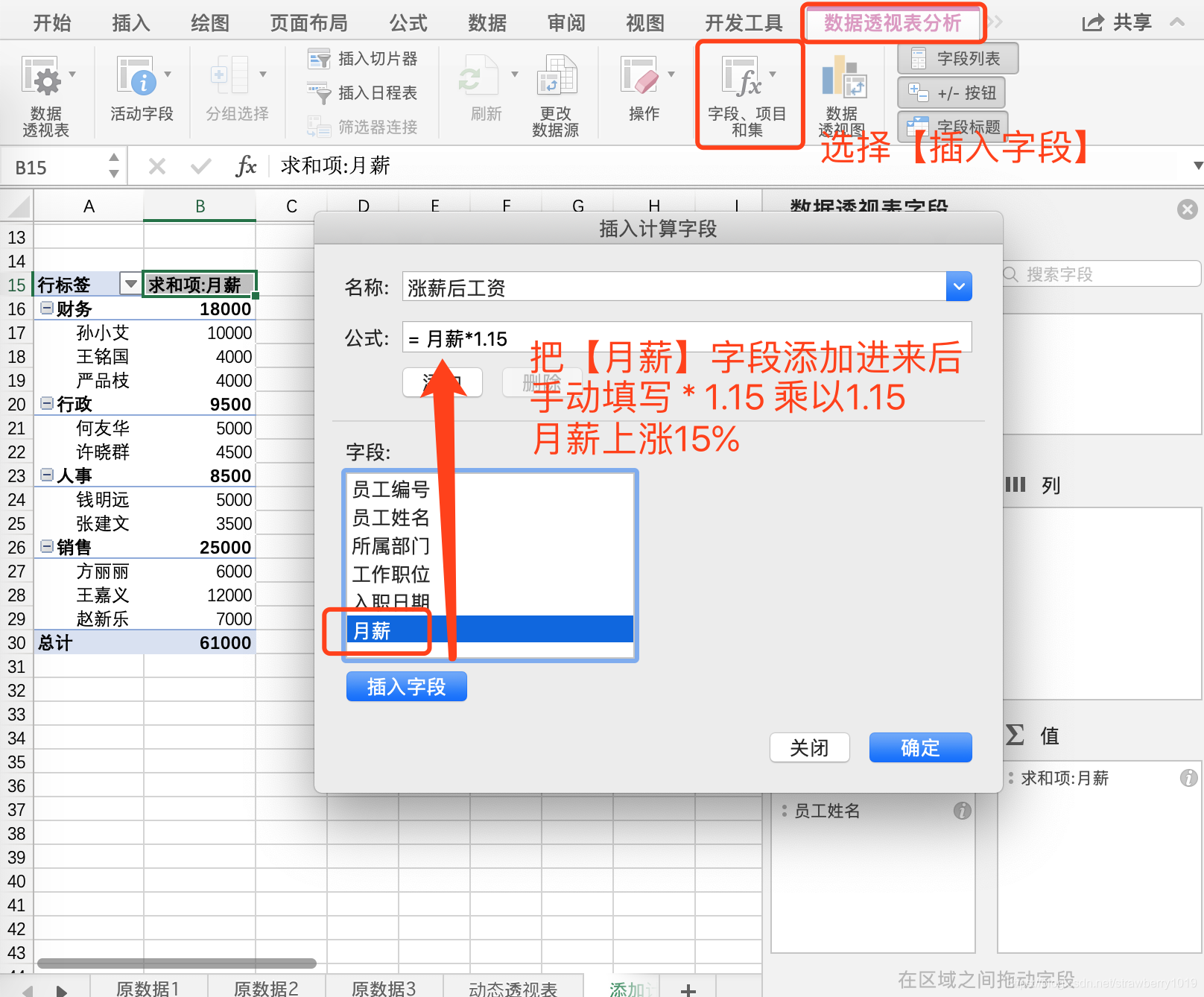Open the 页面布局 ribbon tab
The image size is (1204, 997).
coord(308,23)
